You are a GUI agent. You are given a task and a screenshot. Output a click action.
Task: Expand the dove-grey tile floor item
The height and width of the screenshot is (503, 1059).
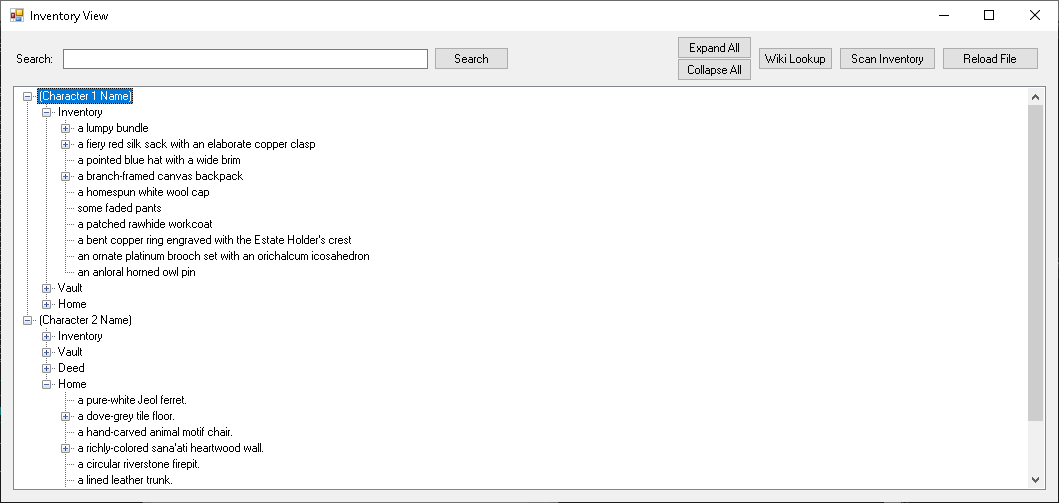[x=65, y=416]
